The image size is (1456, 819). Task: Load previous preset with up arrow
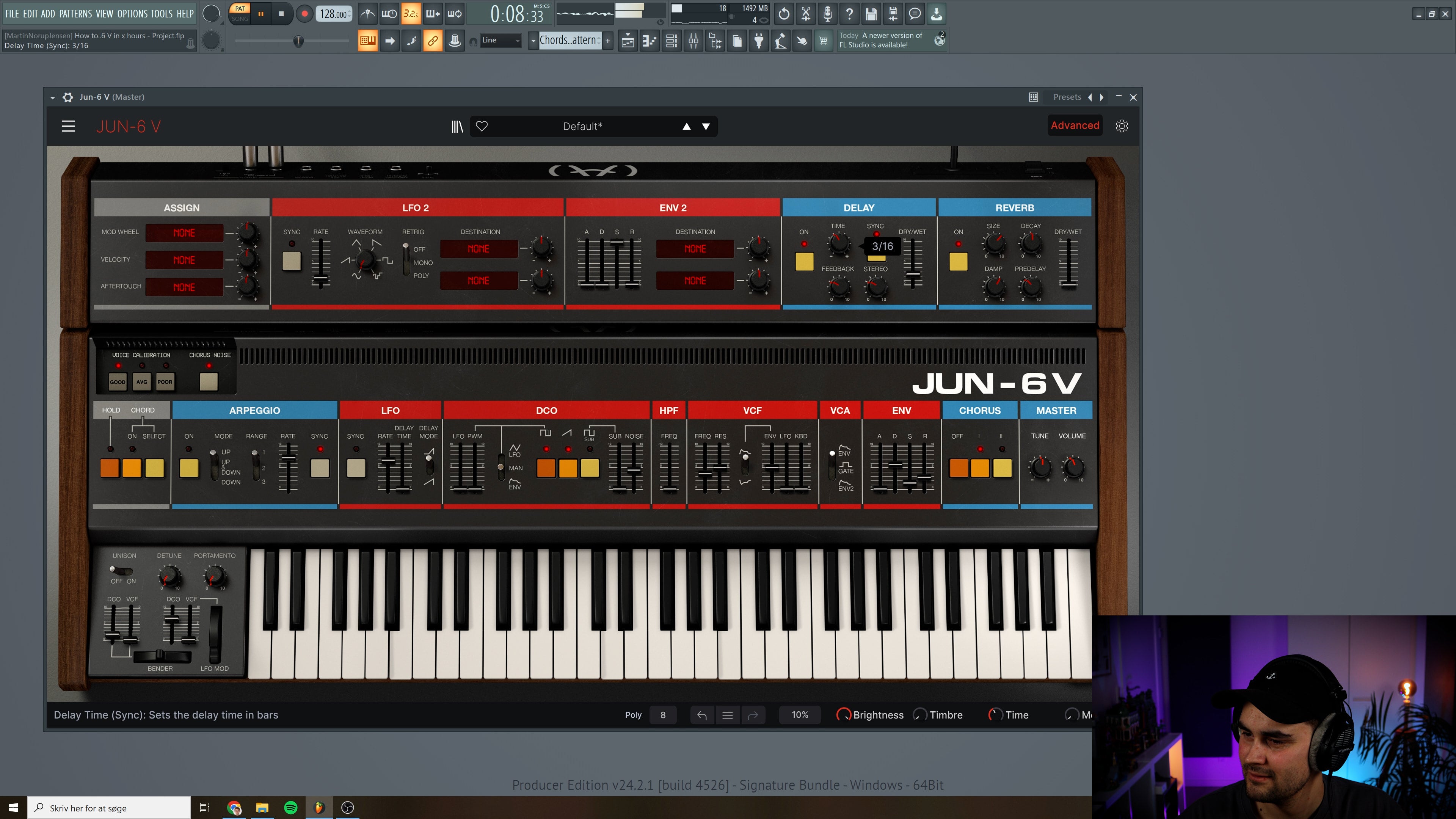pos(686,127)
